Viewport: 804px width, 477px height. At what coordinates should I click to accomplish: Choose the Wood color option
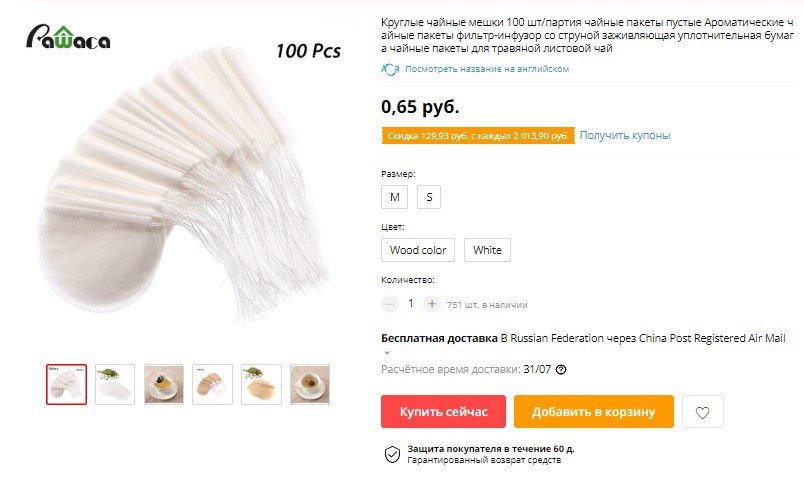pos(418,250)
